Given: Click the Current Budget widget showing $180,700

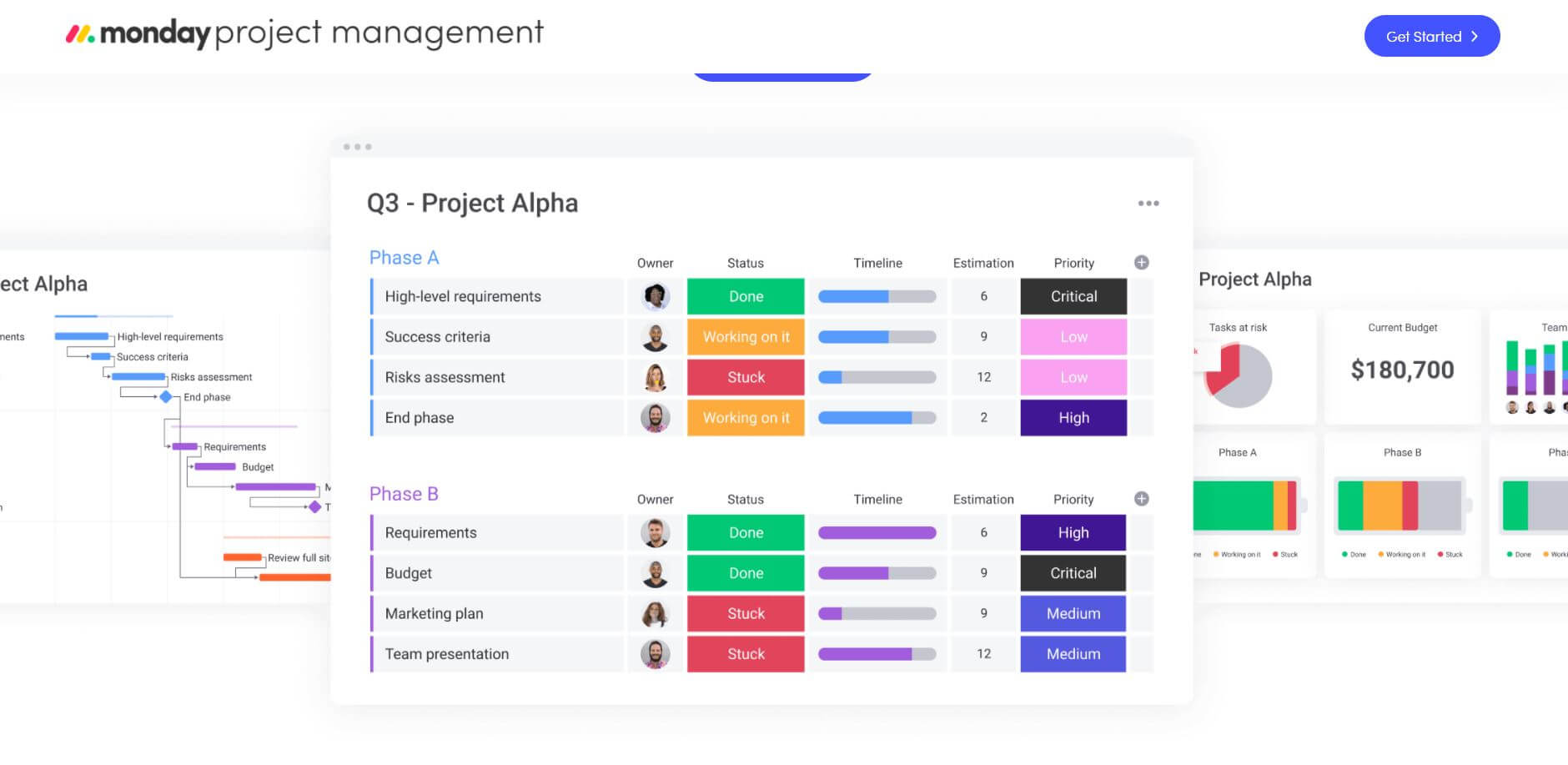Looking at the screenshot, I should click(1402, 368).
